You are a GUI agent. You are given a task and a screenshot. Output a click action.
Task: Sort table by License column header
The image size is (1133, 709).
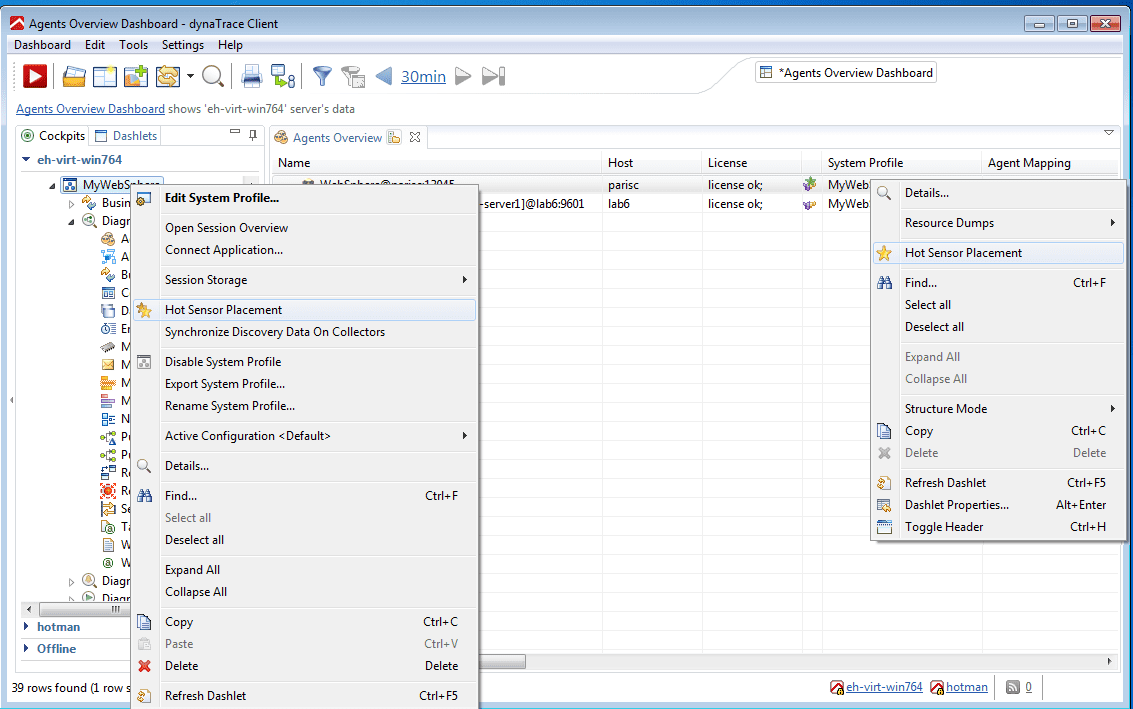tap(751, 163)
